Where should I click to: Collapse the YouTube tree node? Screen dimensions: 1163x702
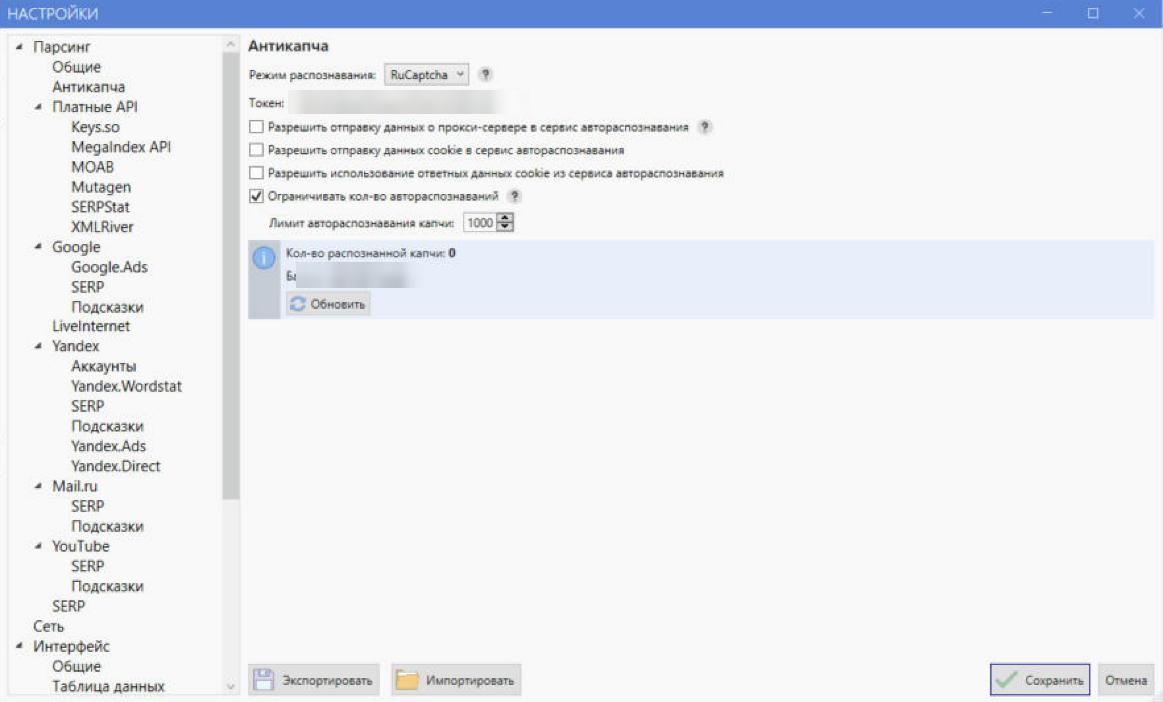click(39, 546)
